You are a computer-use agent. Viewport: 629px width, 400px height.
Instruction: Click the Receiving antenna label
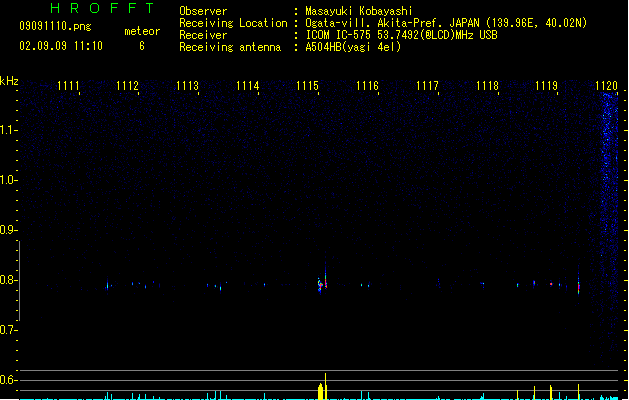pyautogui.click(x=230, y=47)
